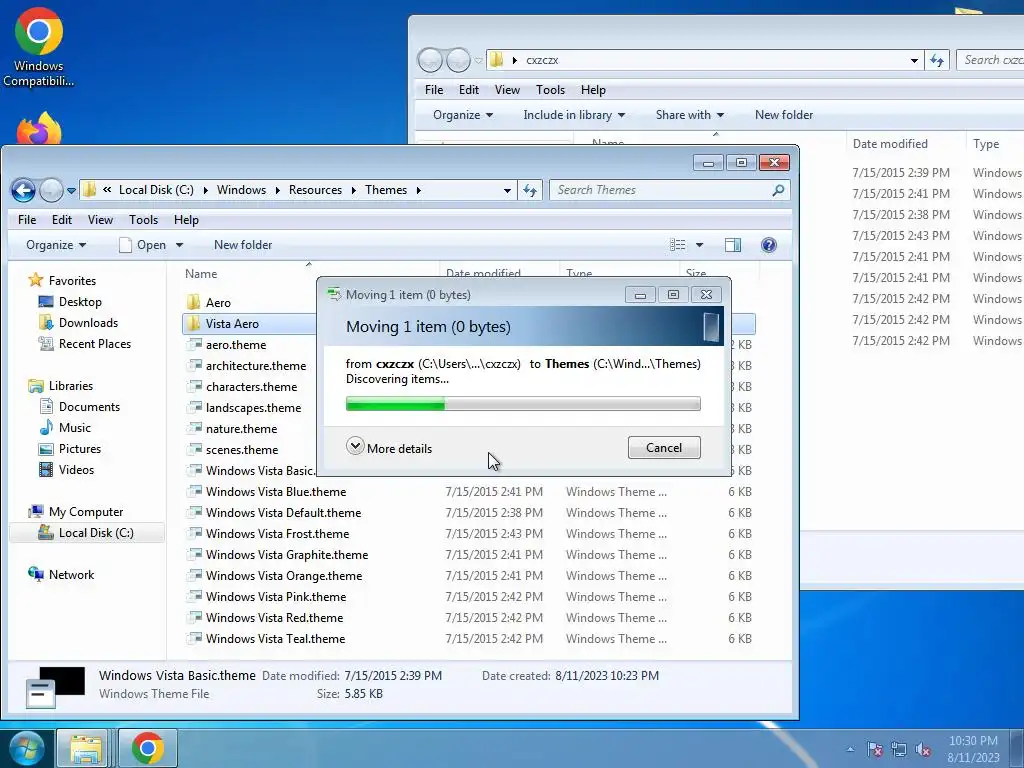Click New folder in Themes window
1024x768 pixels.
(243, 245)
